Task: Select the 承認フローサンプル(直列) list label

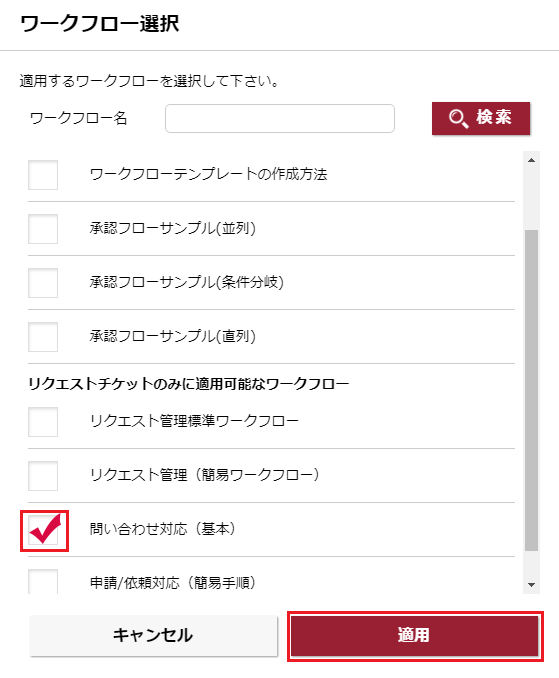Action: (172, 336)
